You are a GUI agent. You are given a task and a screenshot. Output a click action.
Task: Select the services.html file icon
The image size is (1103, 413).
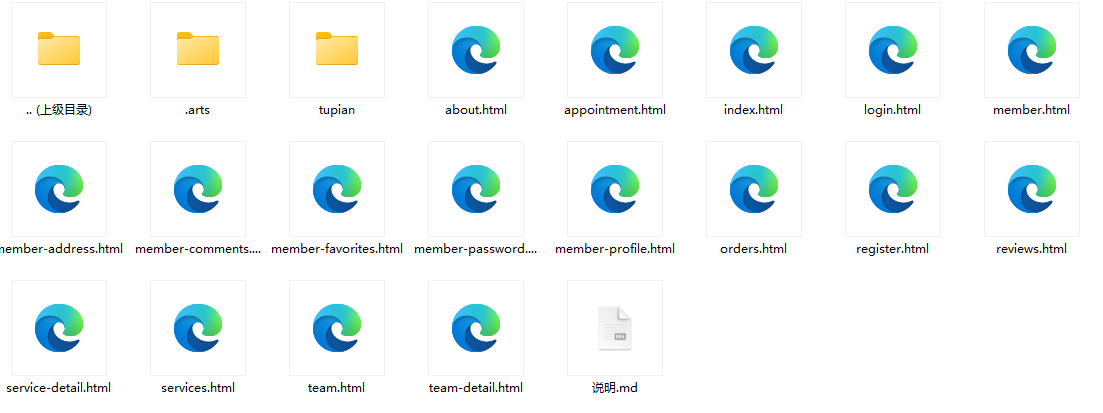[197, 328]
